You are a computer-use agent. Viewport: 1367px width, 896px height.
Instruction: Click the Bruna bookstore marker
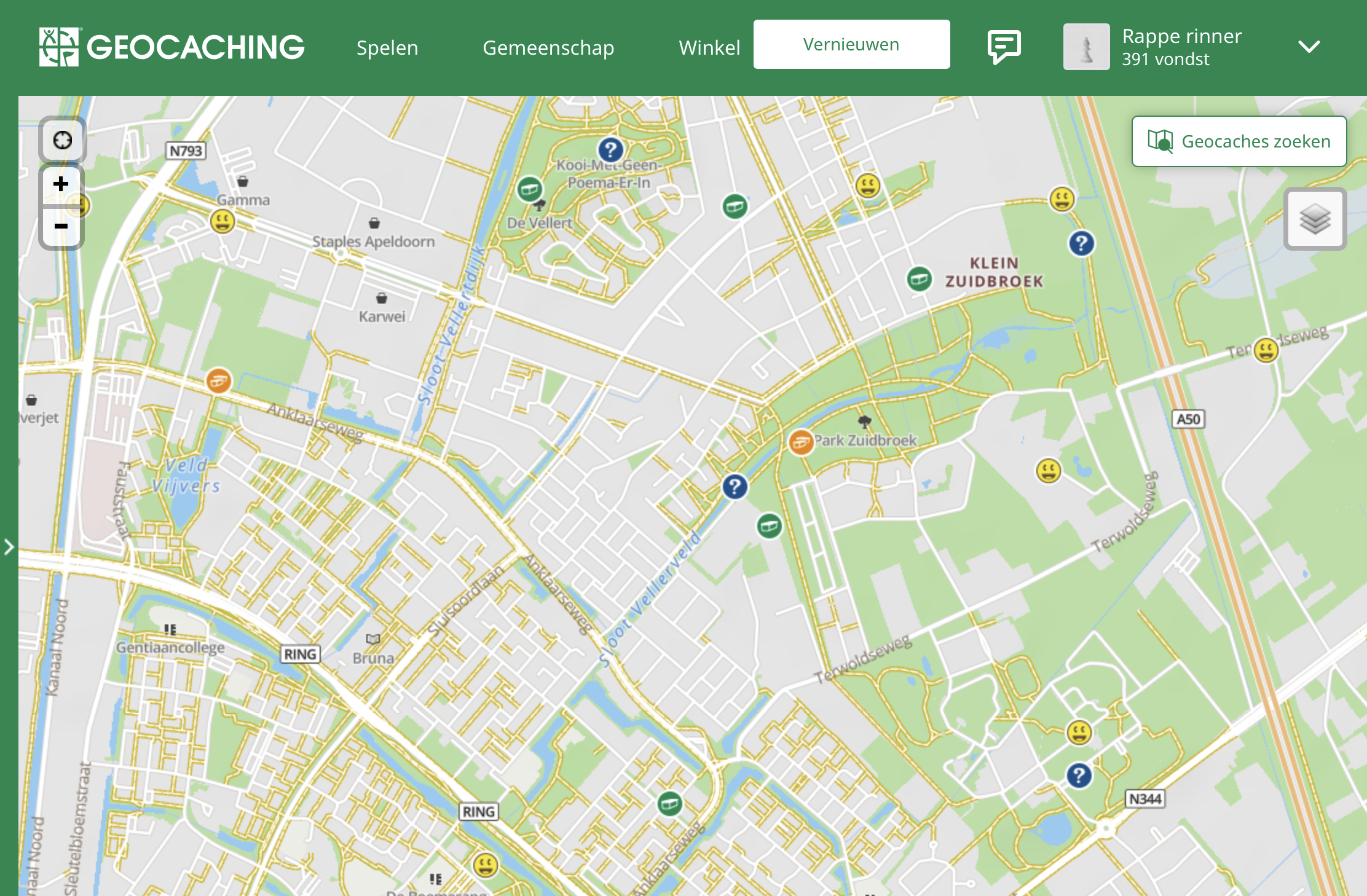click(373, 640)
